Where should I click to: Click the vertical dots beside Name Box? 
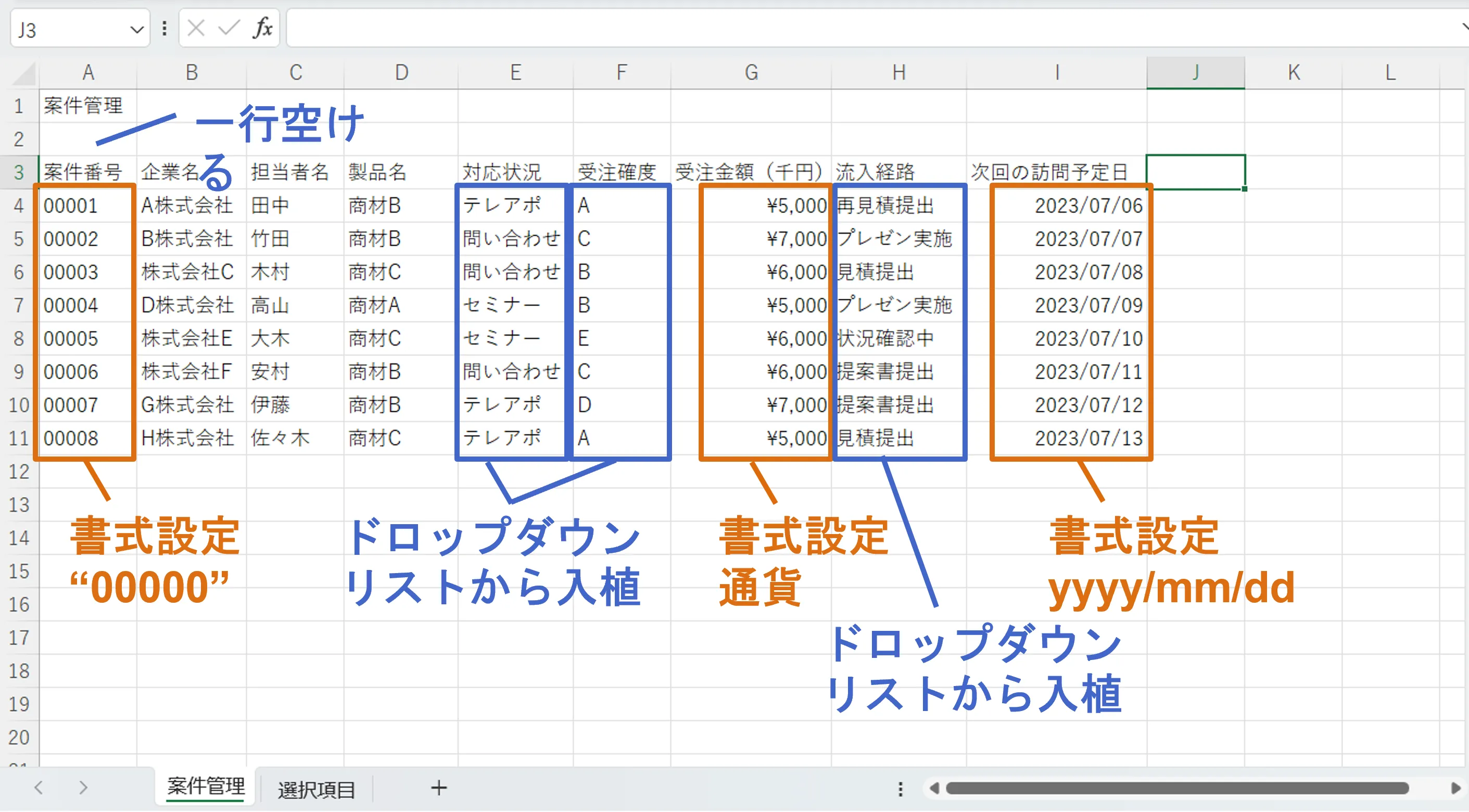coord(164,28)
